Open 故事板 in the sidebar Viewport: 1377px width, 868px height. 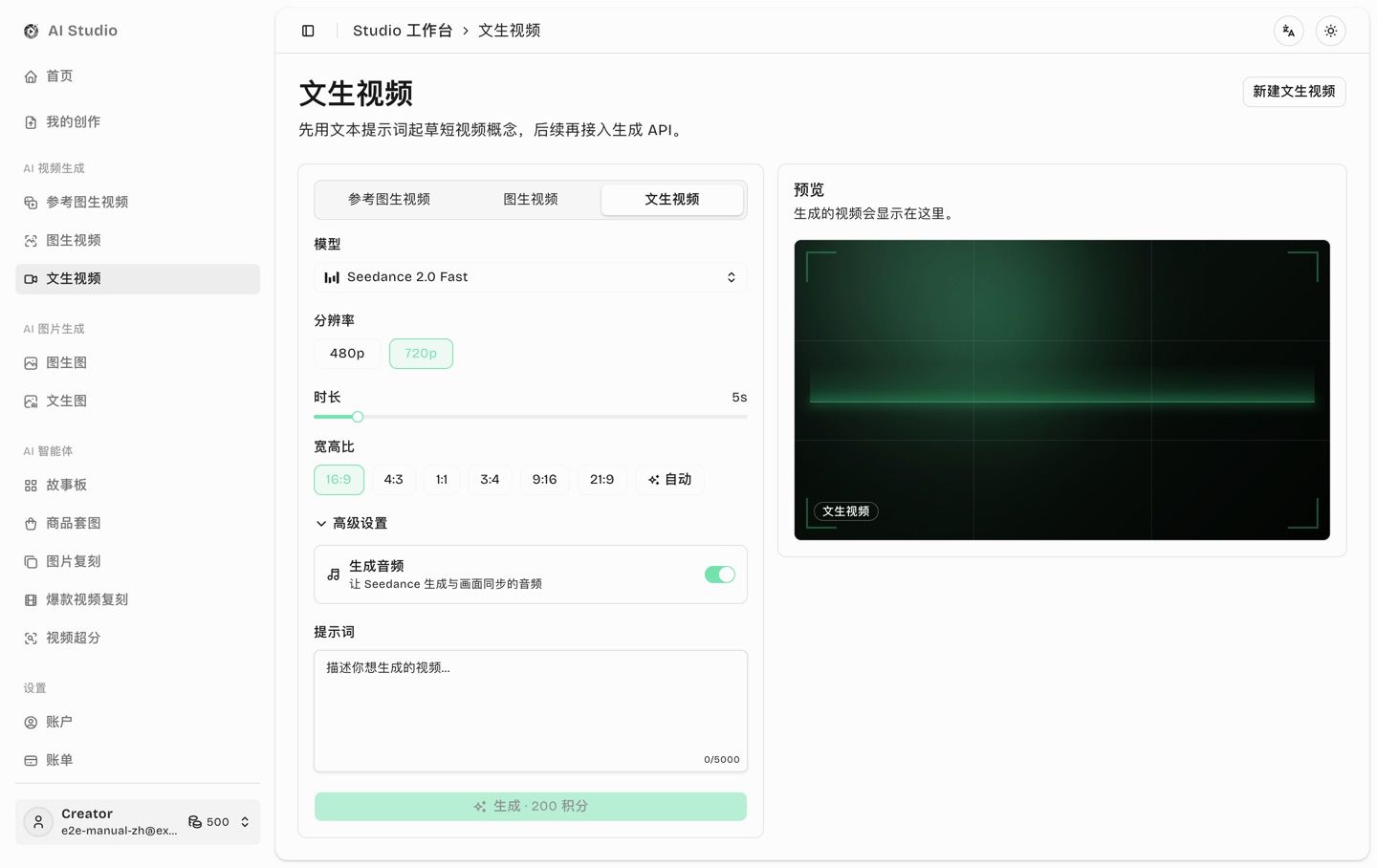click(138, 486)
